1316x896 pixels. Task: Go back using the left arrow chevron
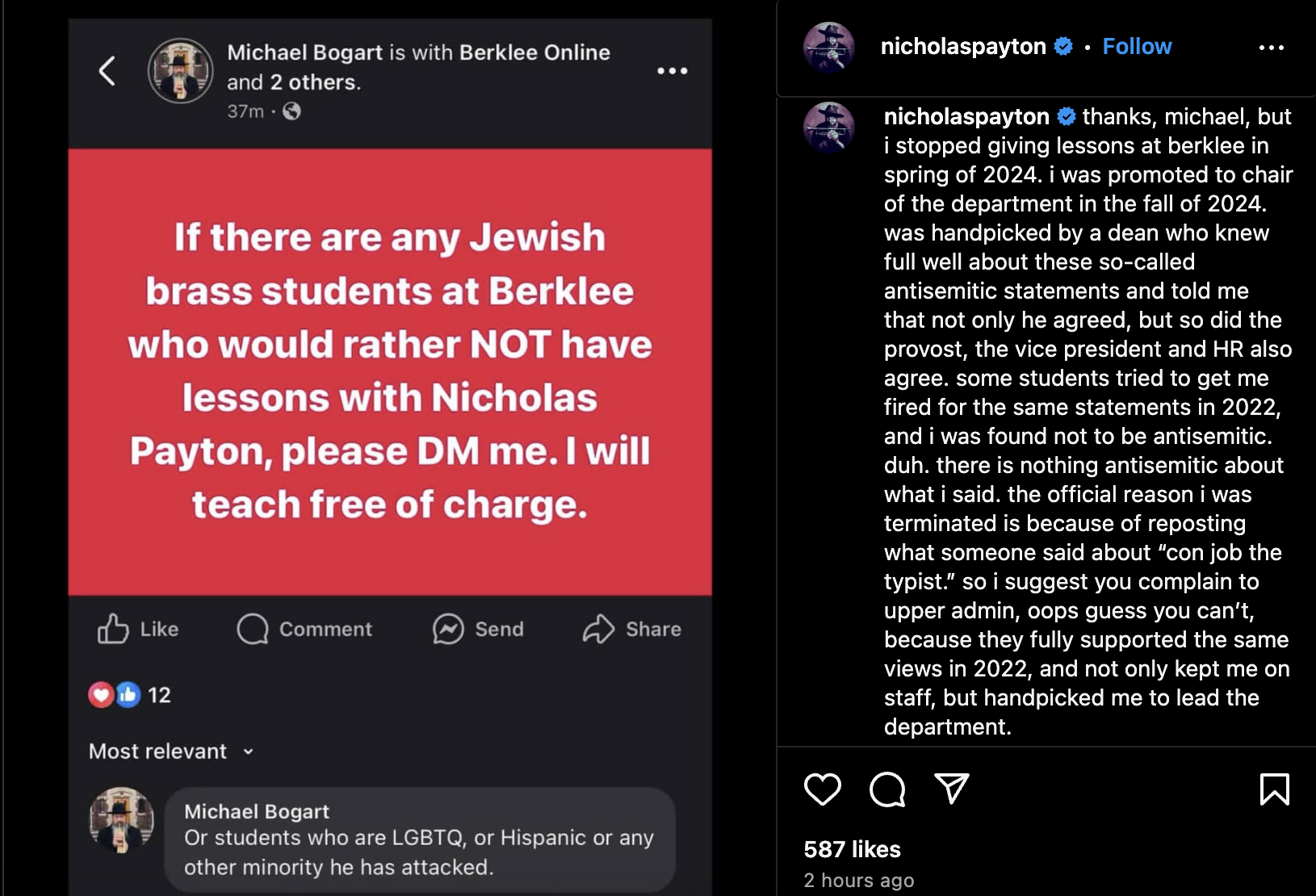(107, 71)
